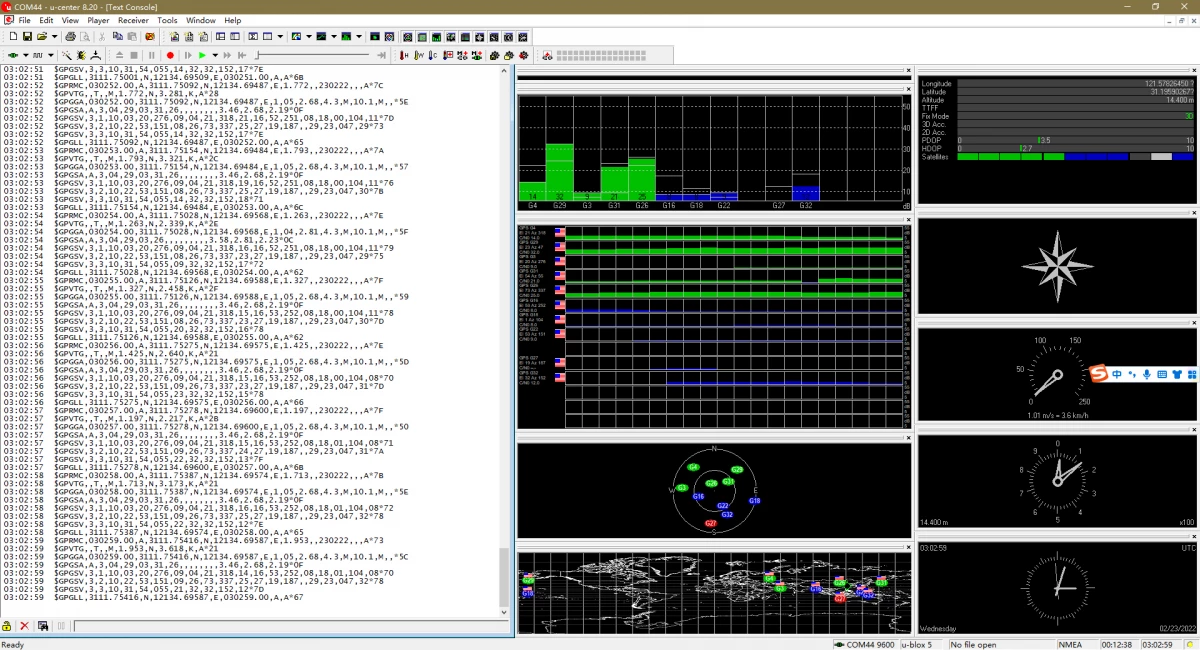This screenshot has width=1200, height=650.
Task: Toggle Sogou punctuation mode button
Action: coord(1132,374)
